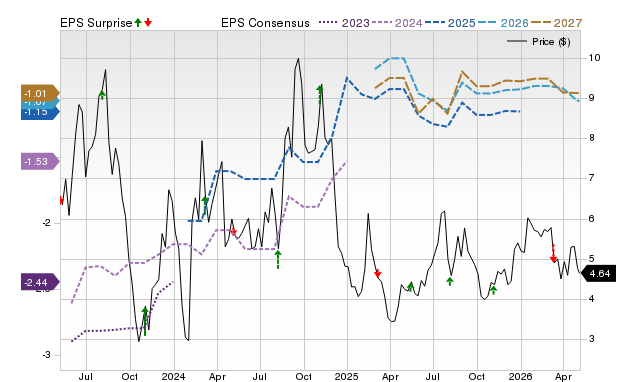
Task: Click the 5 label on the price axis
Action: pos(592,259)
